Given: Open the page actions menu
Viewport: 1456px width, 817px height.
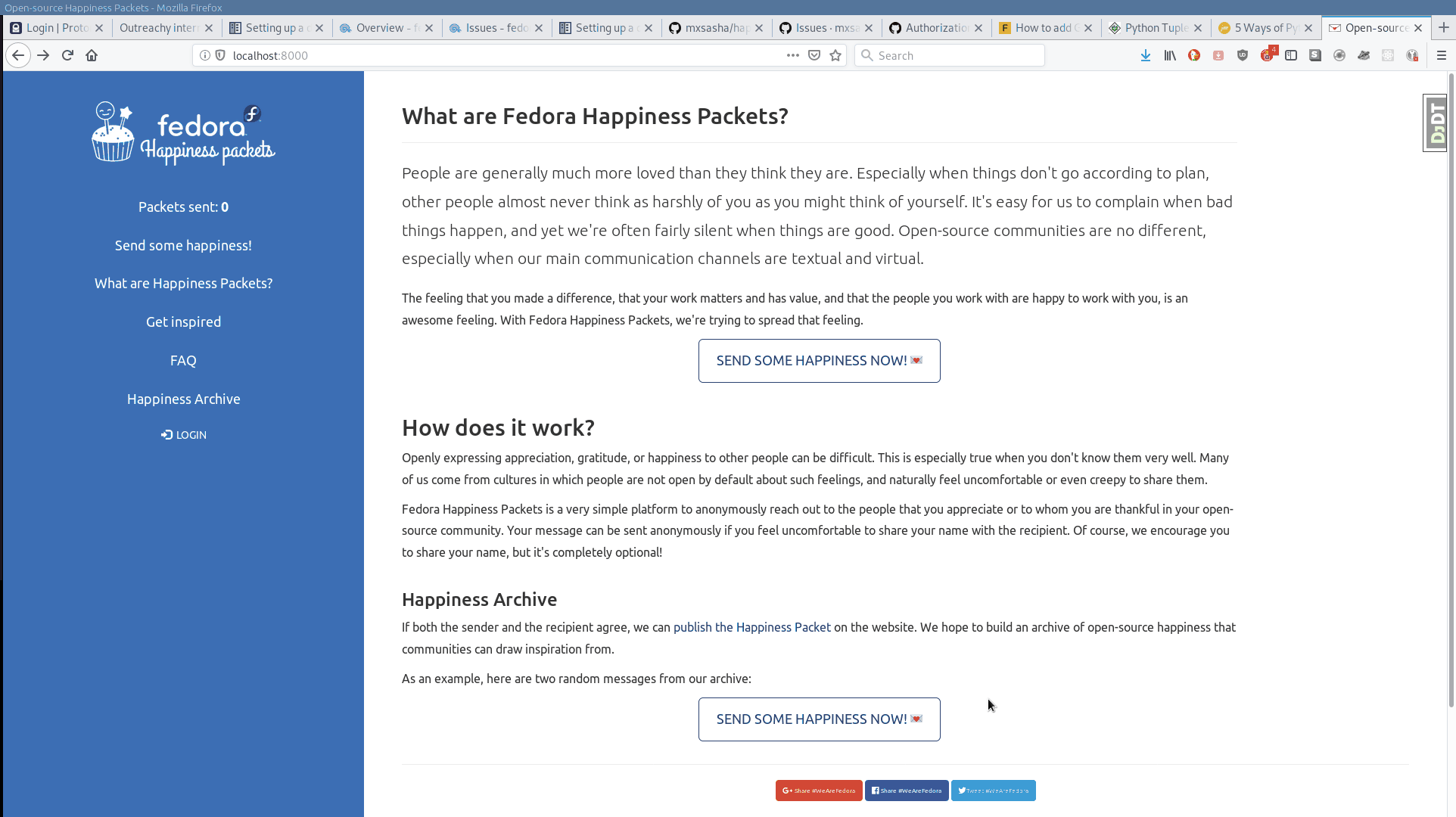Looking at the screenshot, I should [x=792, y=55].
